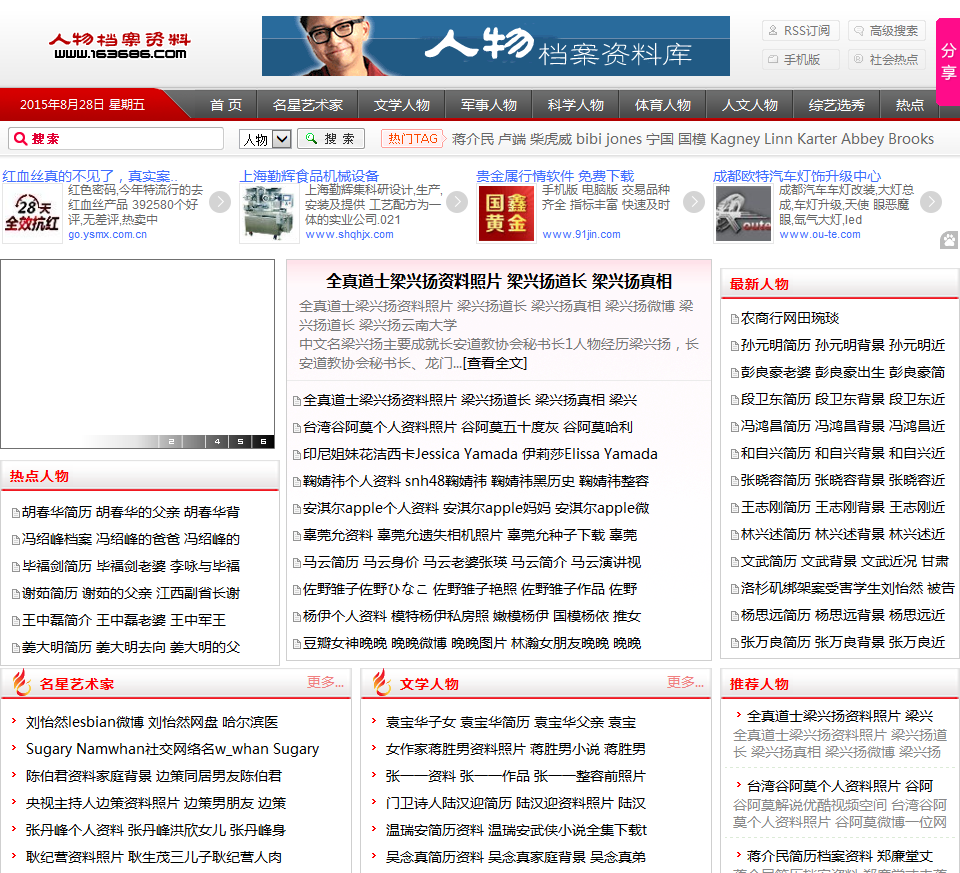Viewport: 960px width, 873px height.
Task: Click the gray paw icon at right edge
Action: tap(950, 240)
